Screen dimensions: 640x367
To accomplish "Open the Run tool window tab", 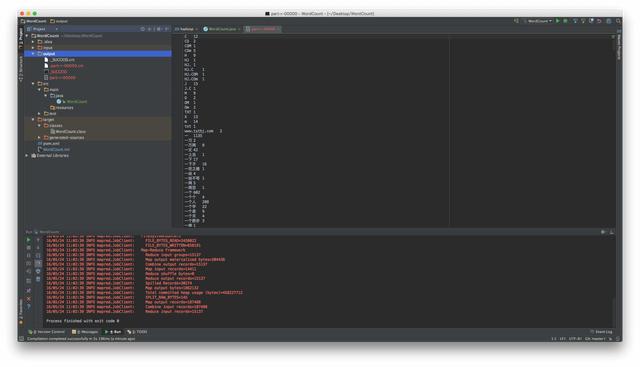I will coord(113,332).
